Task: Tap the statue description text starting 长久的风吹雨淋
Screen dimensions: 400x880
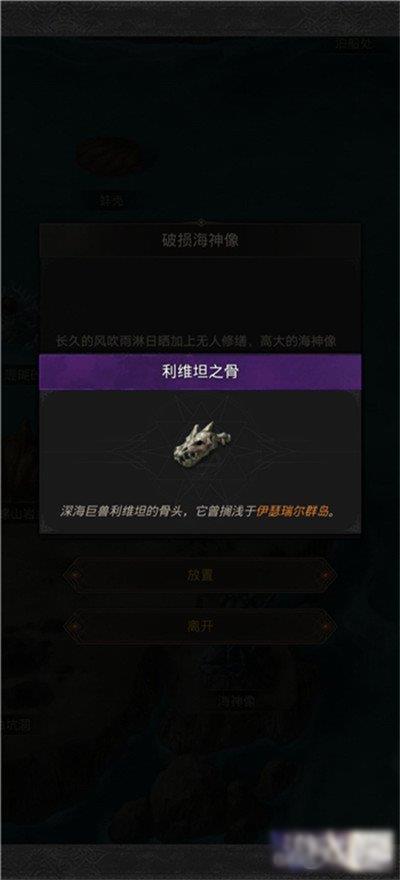Action: (x=197, y=341)
